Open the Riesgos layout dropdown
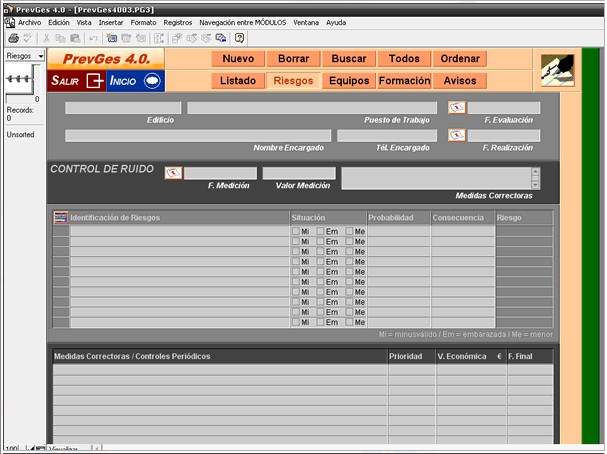 coord(25,56)
